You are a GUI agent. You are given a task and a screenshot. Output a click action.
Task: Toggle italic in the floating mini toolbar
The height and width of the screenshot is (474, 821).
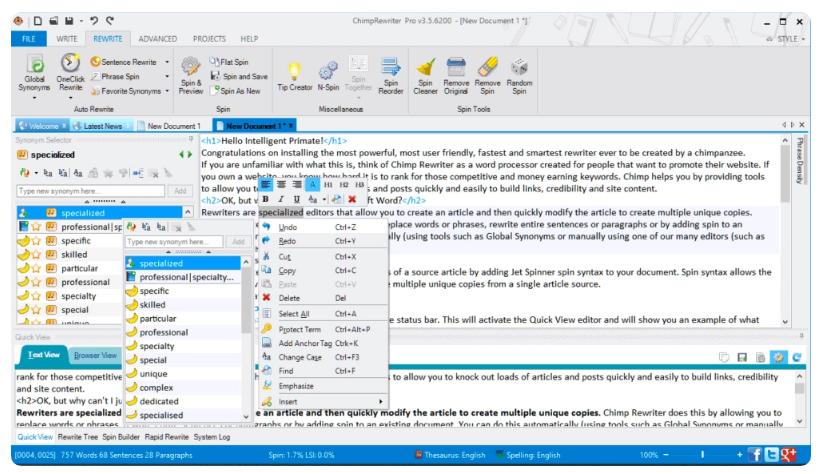279,199
